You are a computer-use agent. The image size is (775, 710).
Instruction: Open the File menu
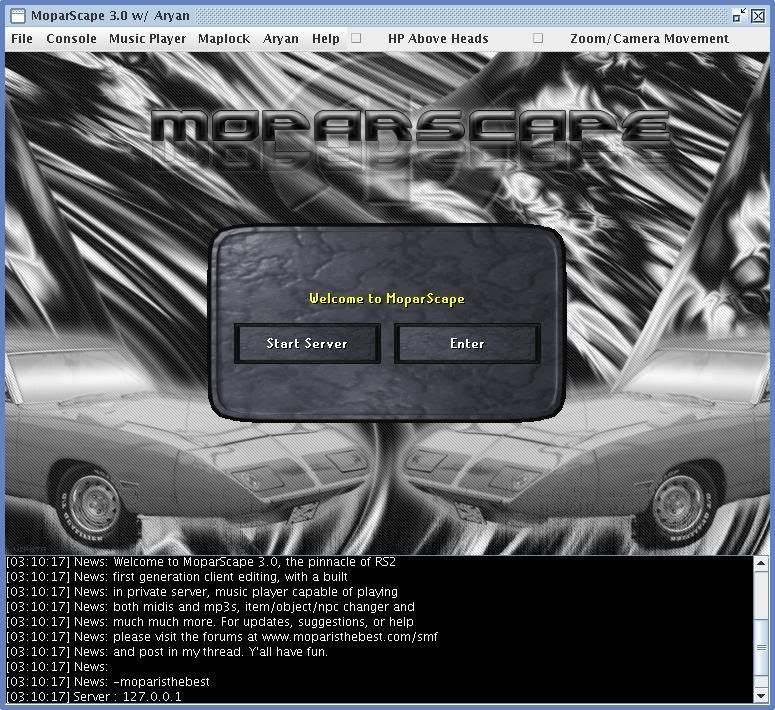(x=22, y=39)
